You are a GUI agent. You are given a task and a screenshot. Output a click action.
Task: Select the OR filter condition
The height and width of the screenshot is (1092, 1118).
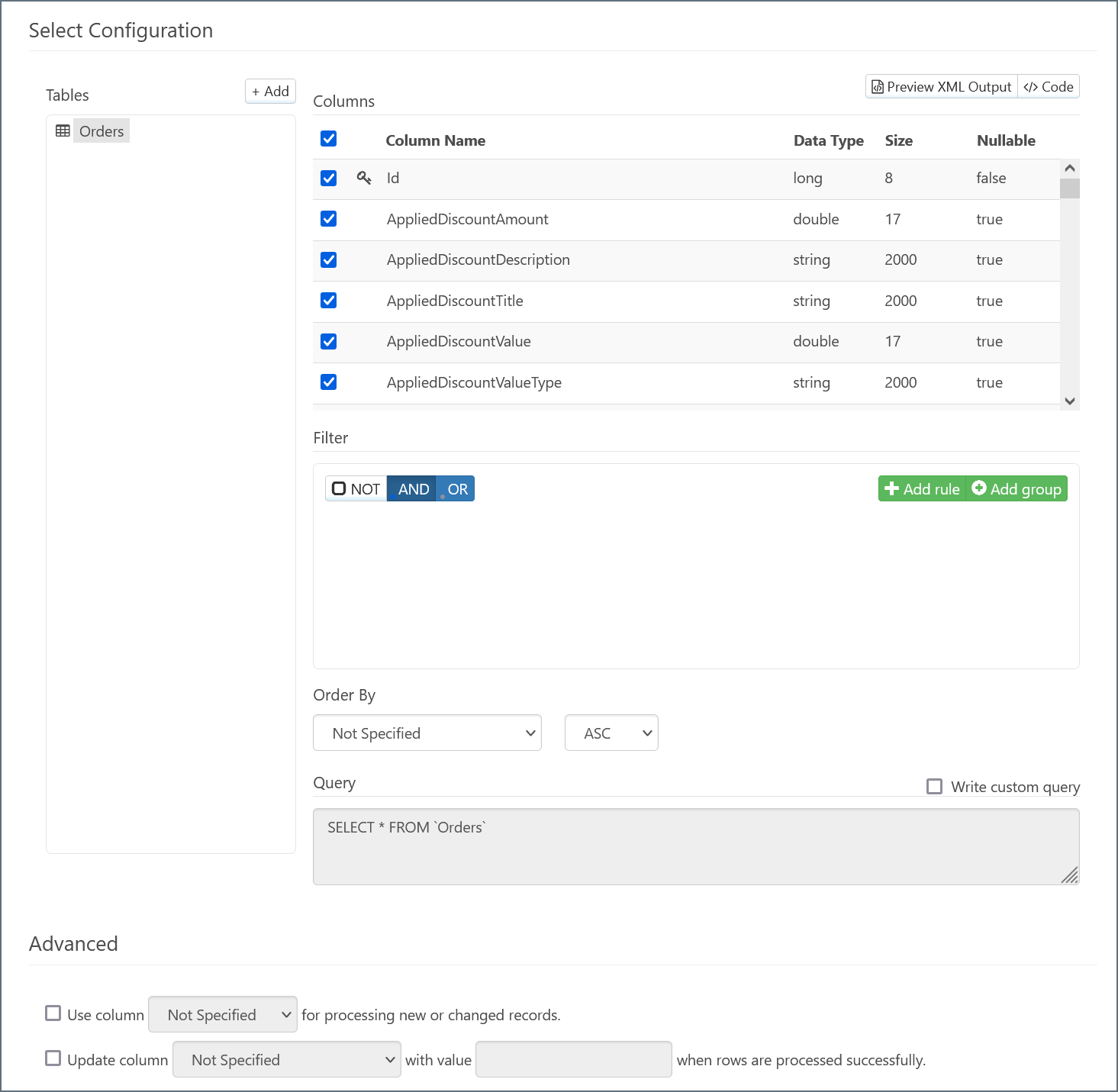(x=456, y=489)
